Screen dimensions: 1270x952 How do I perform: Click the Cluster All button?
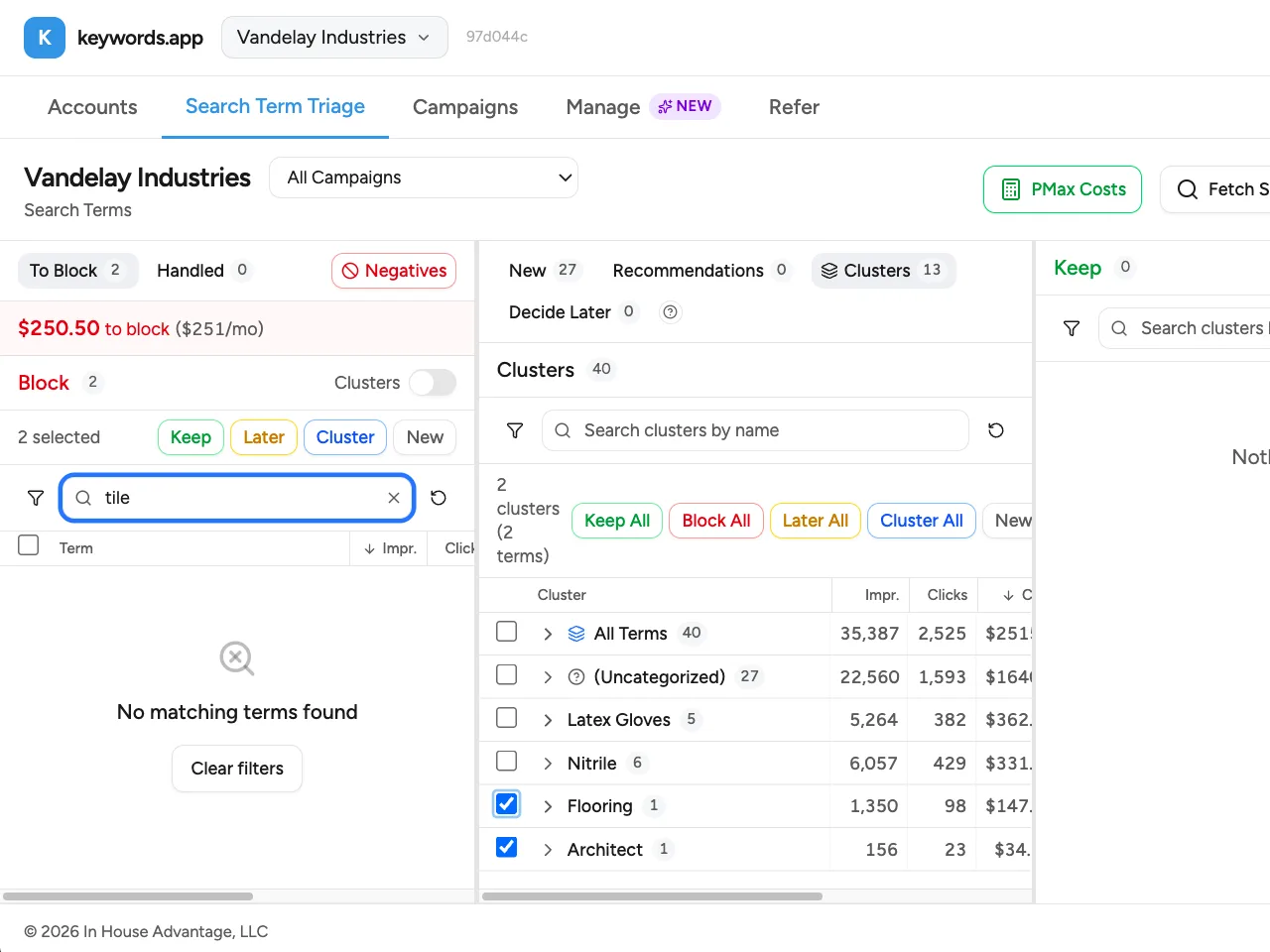click(922, 521)
